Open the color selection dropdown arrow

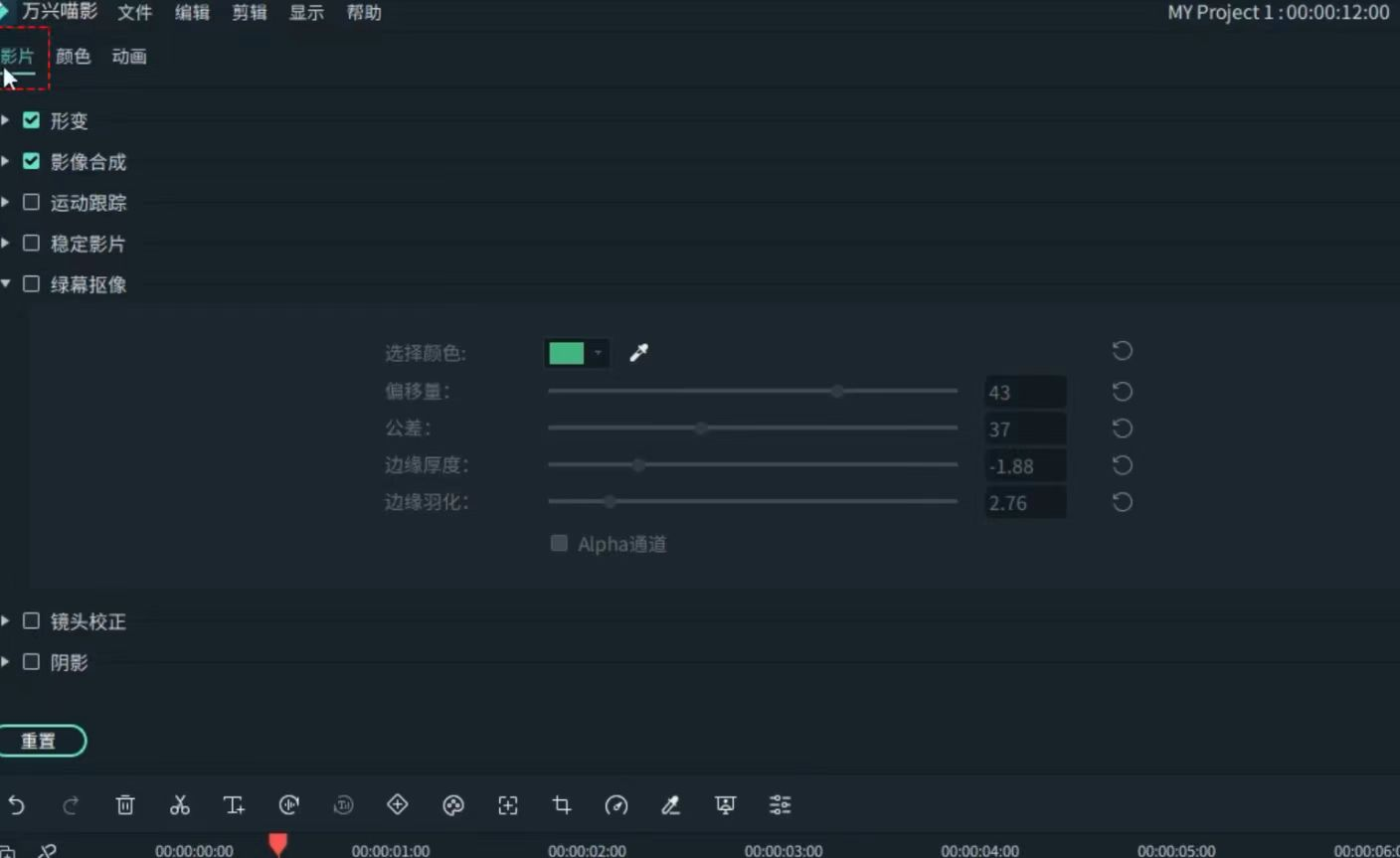coord(597,353)
